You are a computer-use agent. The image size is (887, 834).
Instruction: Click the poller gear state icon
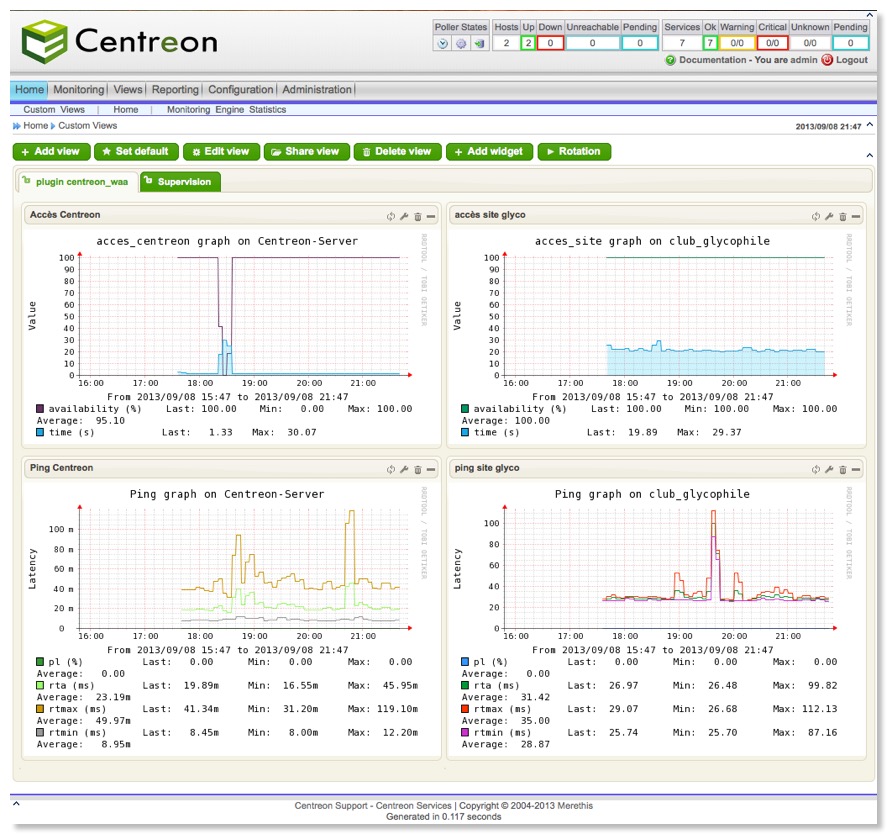pyautogui.click(x=461, y=44)
